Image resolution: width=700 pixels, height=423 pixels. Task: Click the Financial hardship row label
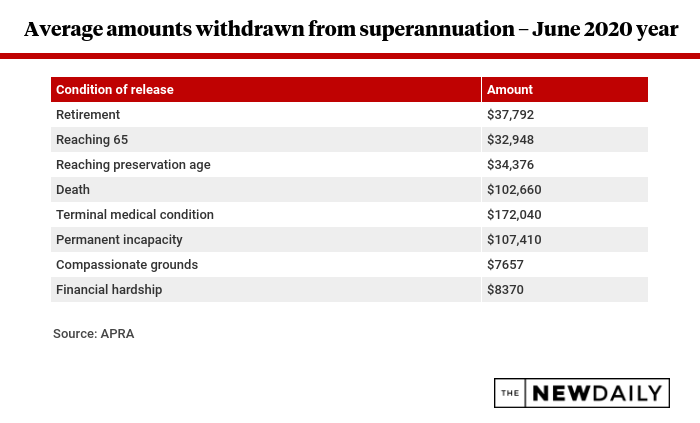[x=109, y=290]
